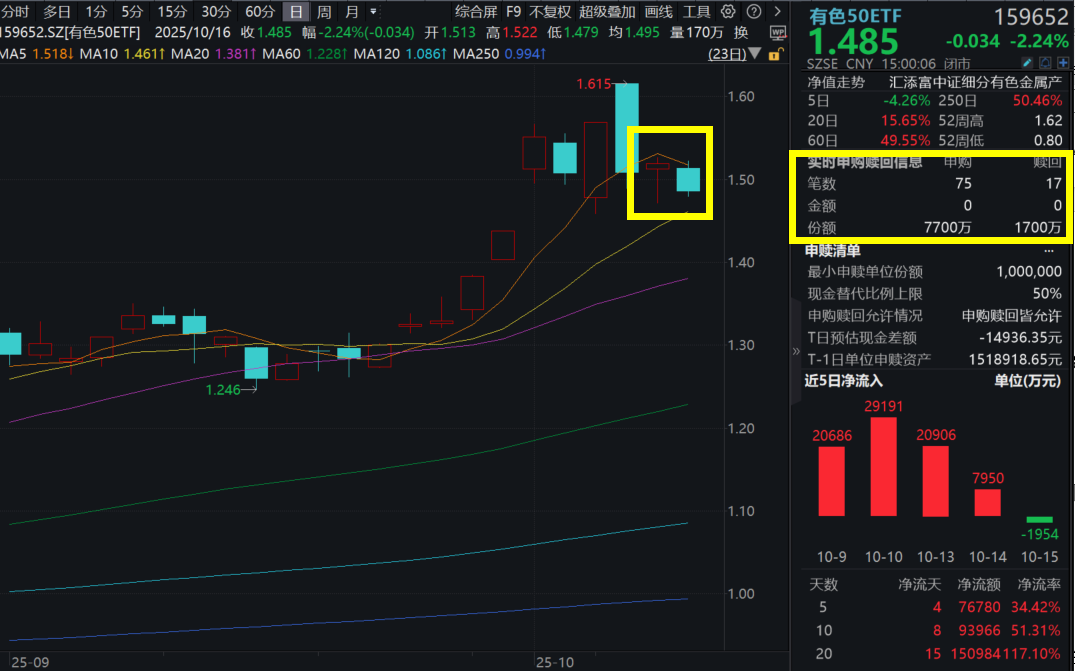Expand hidden toolbar items via right chevron icon
The width and height of the screenshot is (1075, 671).
tap(778, 11)
